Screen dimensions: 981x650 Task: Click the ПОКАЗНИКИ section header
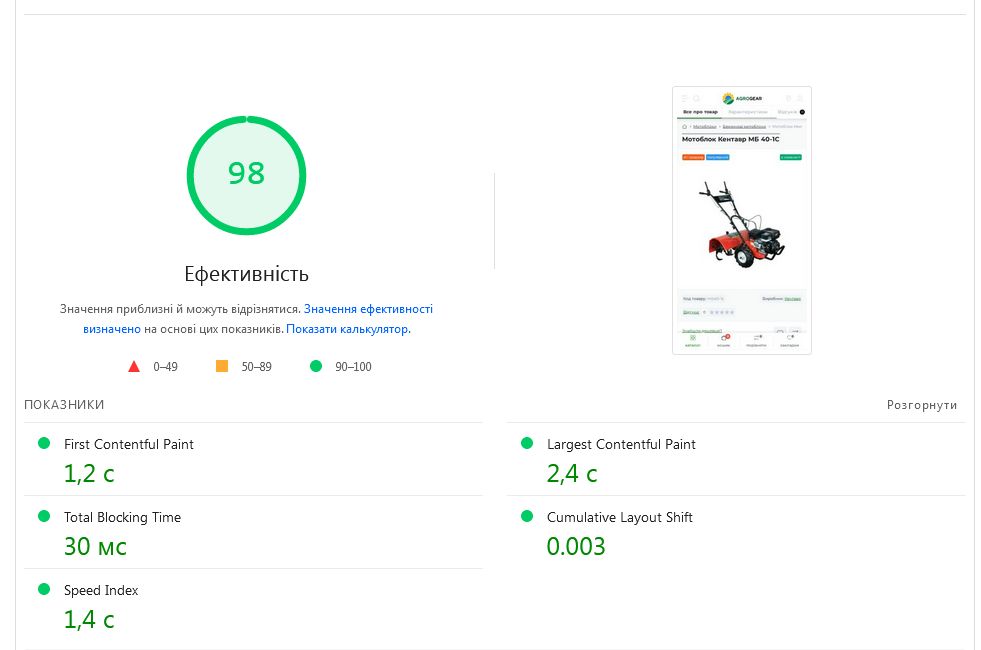click(64, 405)
